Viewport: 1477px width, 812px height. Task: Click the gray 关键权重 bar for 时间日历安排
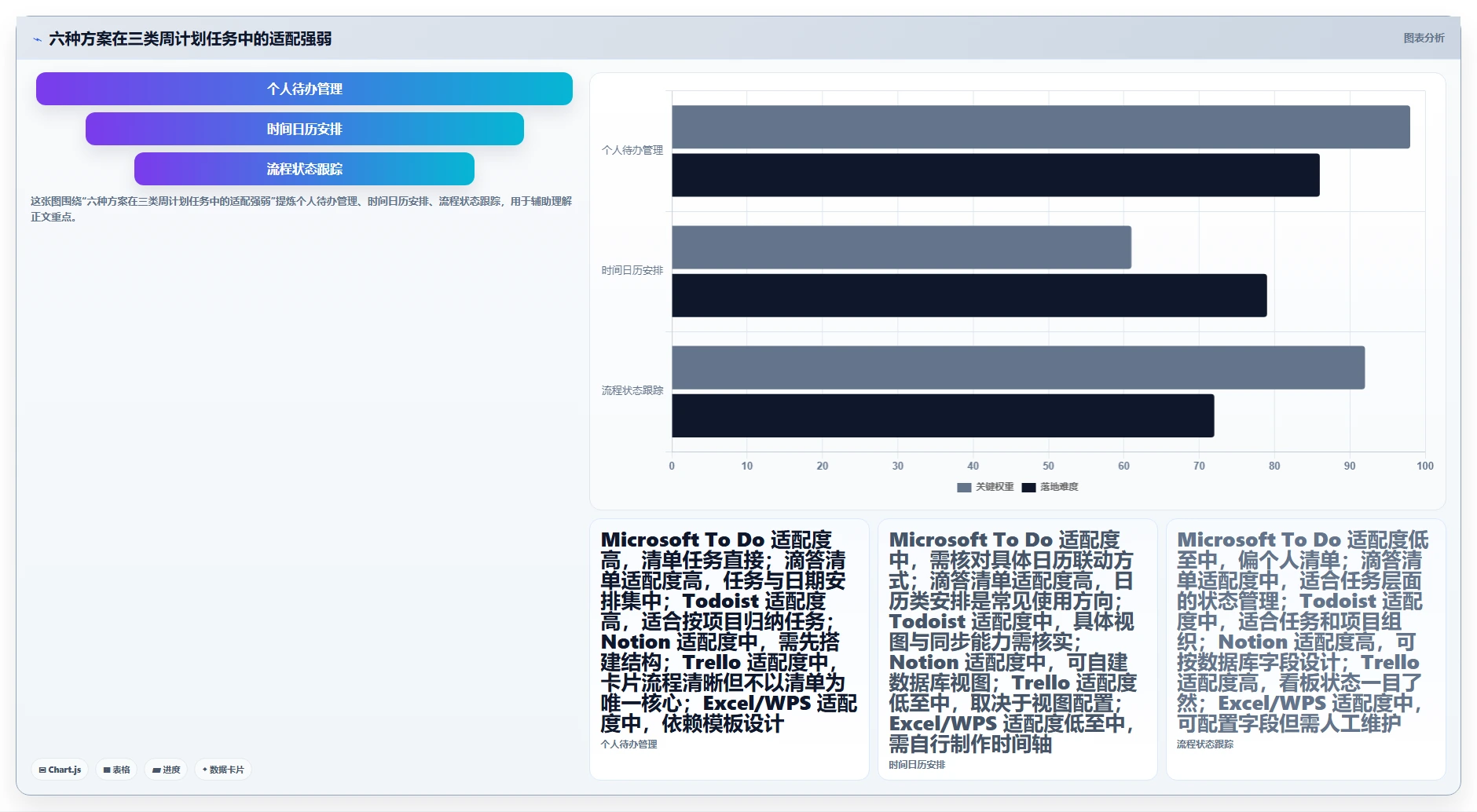click(901, 247)
